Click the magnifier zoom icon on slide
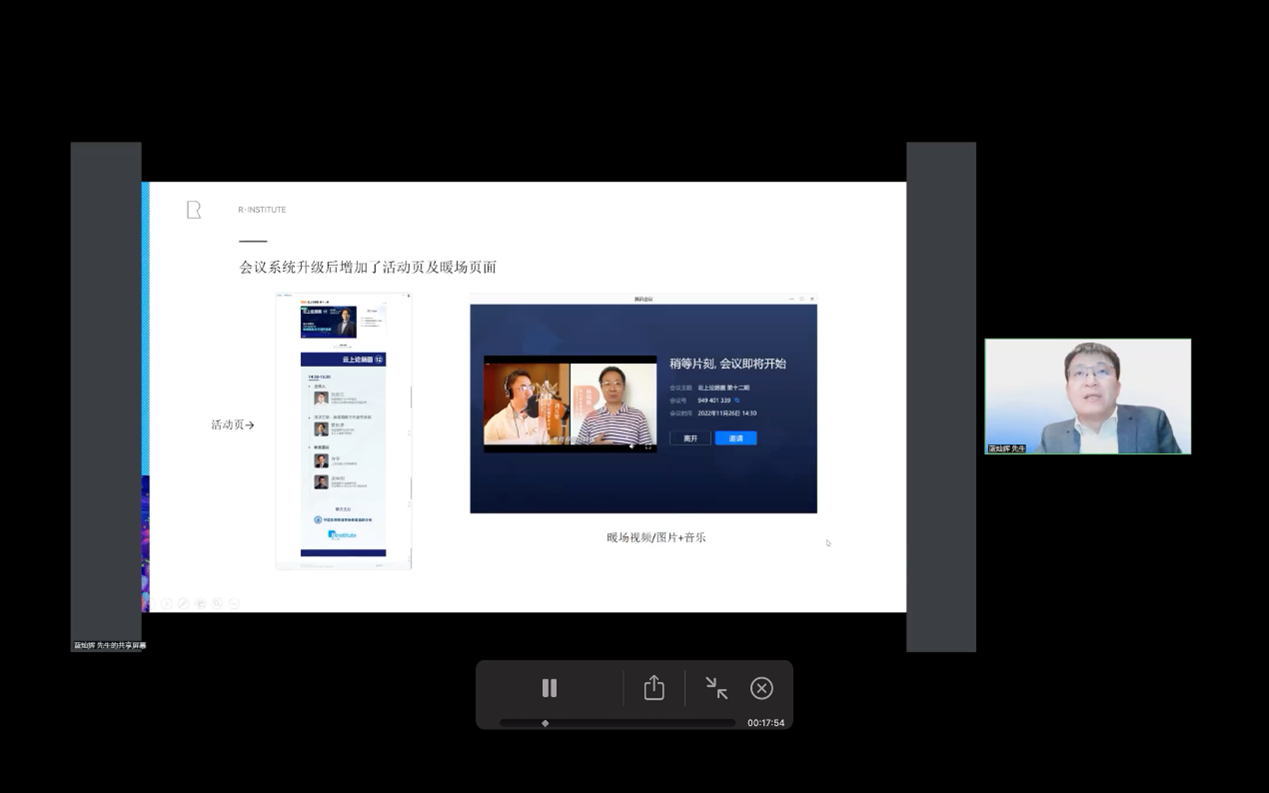 coord(217,603)
